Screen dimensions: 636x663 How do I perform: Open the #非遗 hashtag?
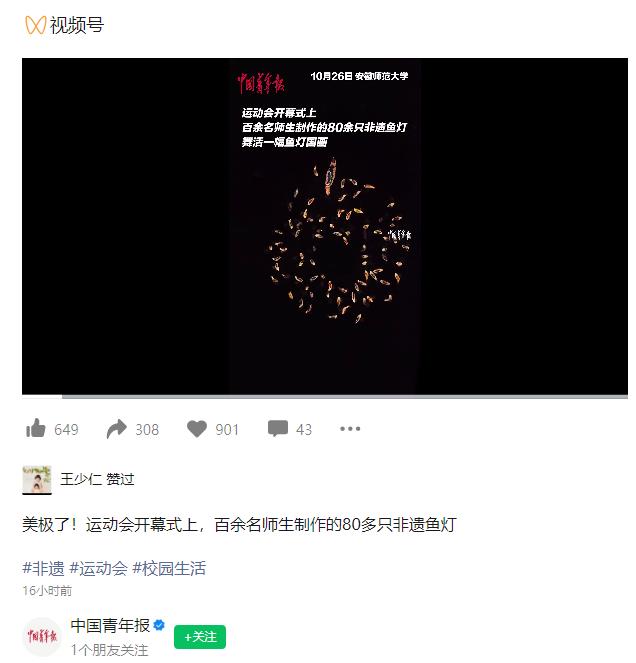point(43,568)
